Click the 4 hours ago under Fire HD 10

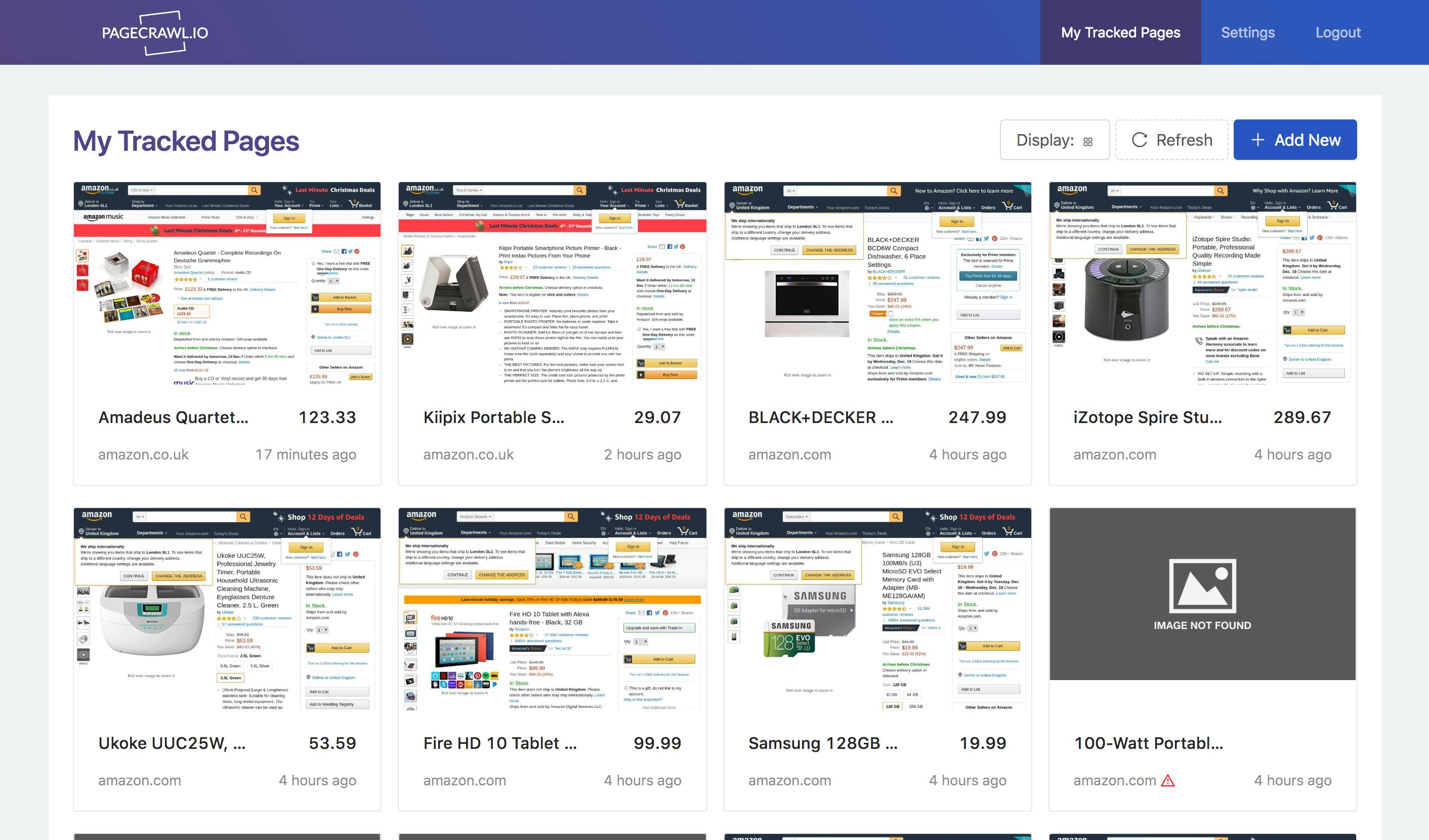(x=643, y=780)
